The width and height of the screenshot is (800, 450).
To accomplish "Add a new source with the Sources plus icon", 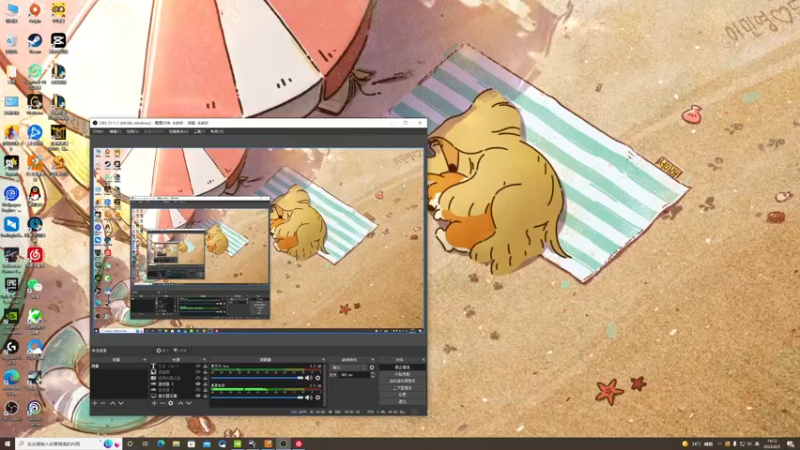I will click(154, 403).
